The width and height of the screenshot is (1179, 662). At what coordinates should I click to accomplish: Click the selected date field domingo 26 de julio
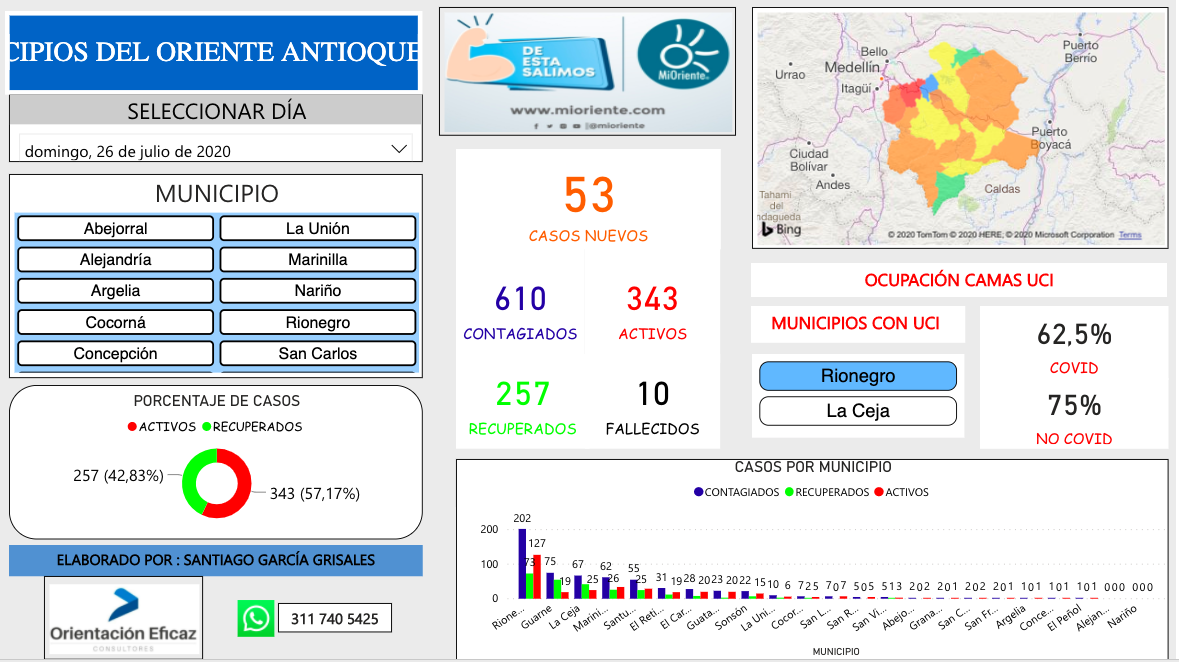200,151
